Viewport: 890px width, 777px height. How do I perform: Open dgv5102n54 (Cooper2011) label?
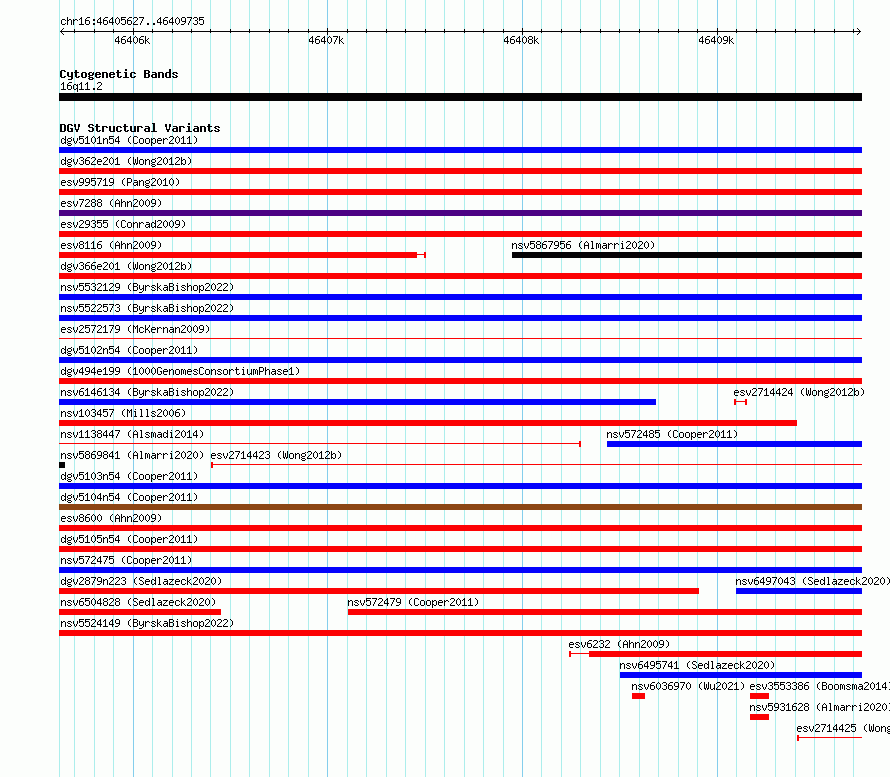[x=129, y=350]
